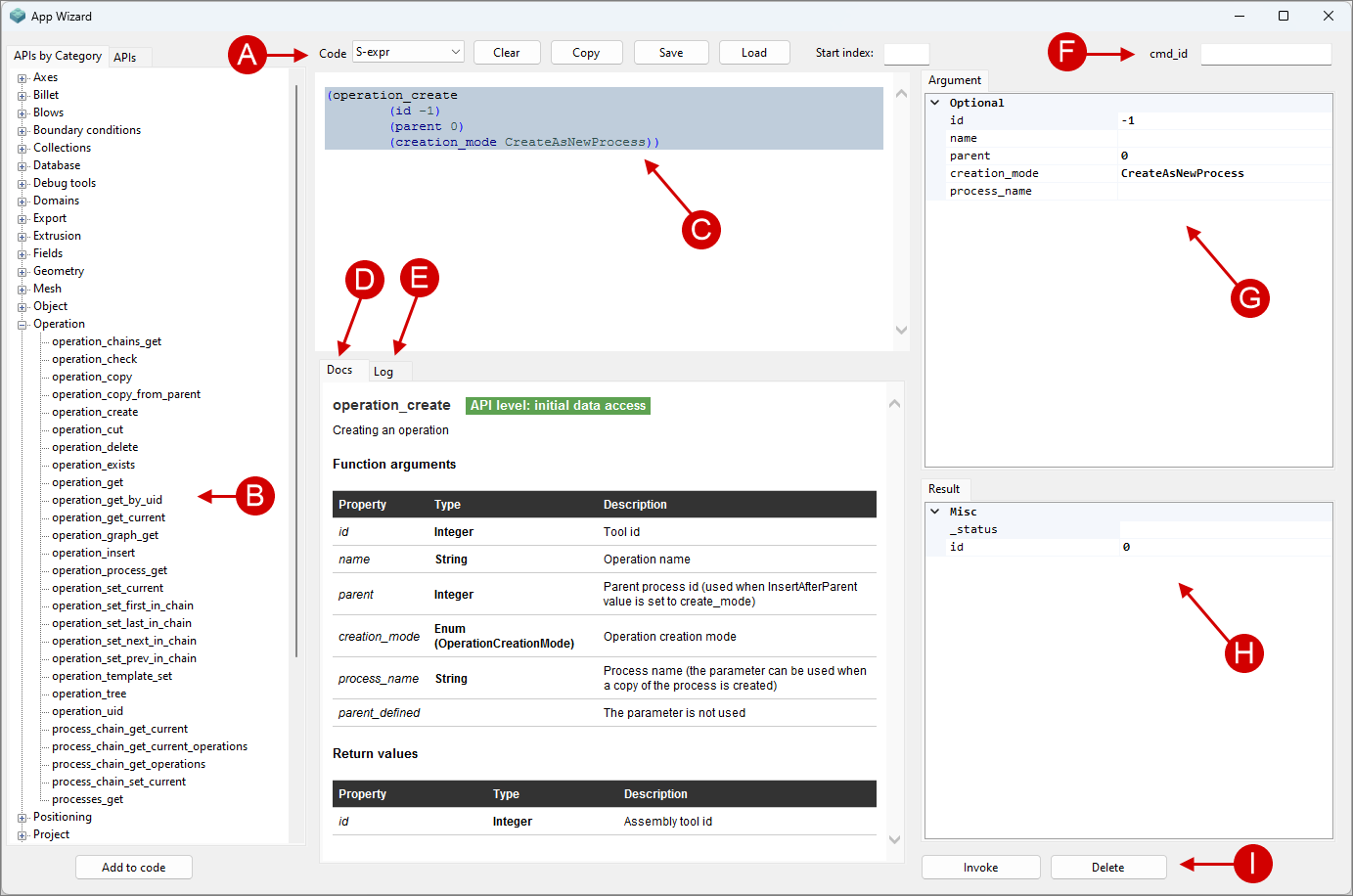Click the Start index input field

pyautogui.click(x=906, y=54)
